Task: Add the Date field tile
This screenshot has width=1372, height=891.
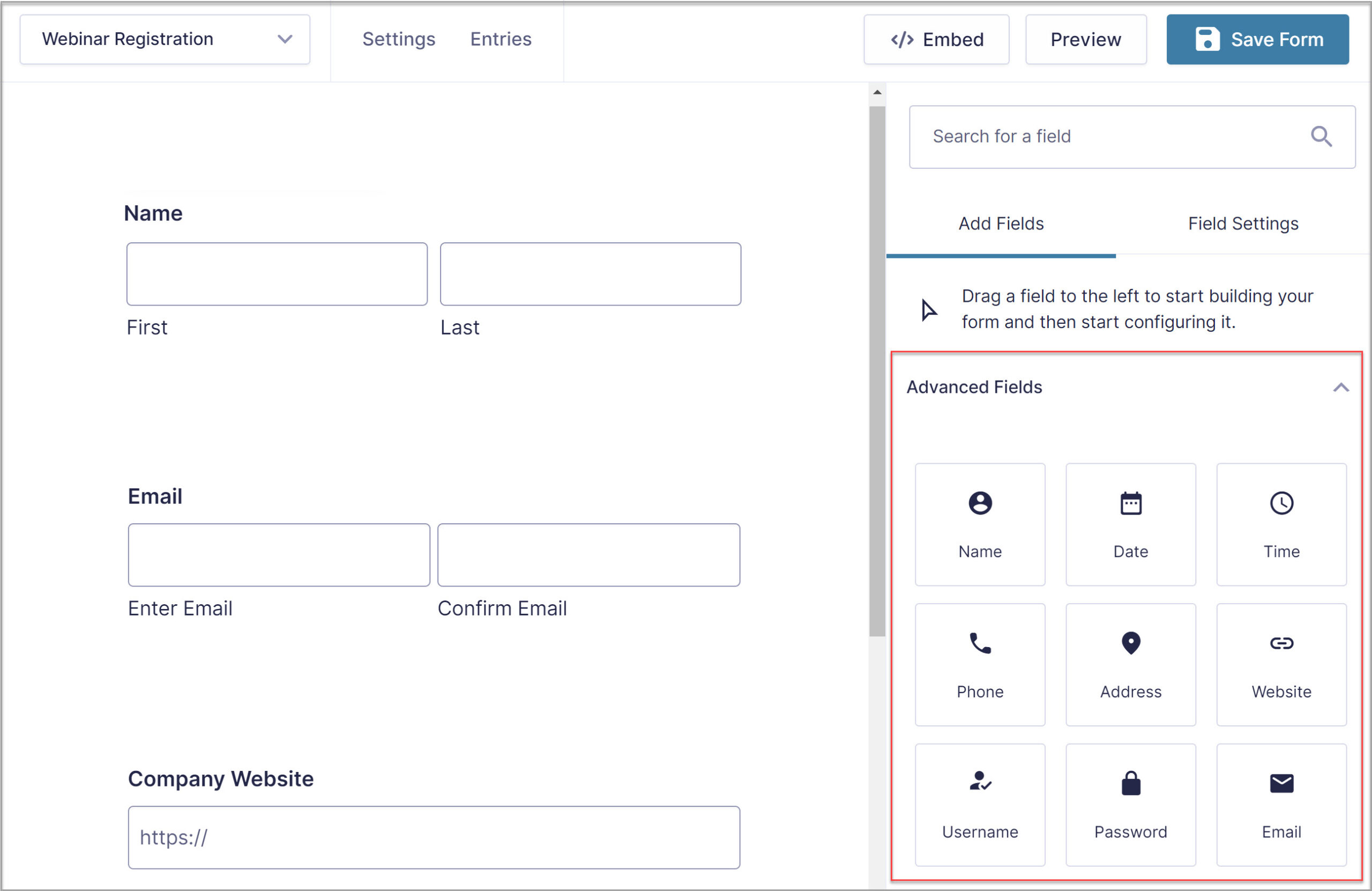Action: pyautogui.click(x=1130, y=524)
